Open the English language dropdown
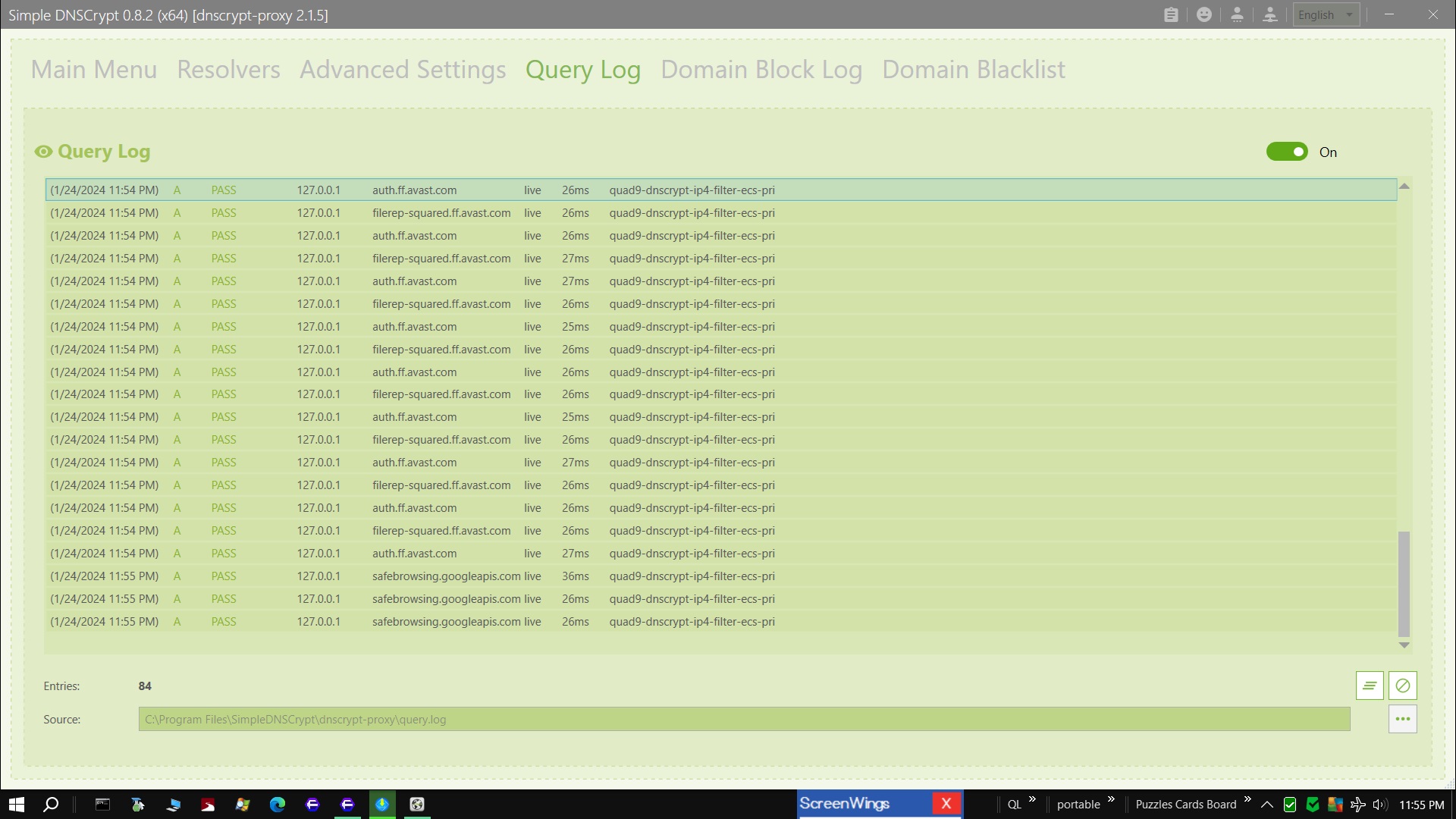The height and width of the screenshot is (819, 1456). pos(1326,14)
